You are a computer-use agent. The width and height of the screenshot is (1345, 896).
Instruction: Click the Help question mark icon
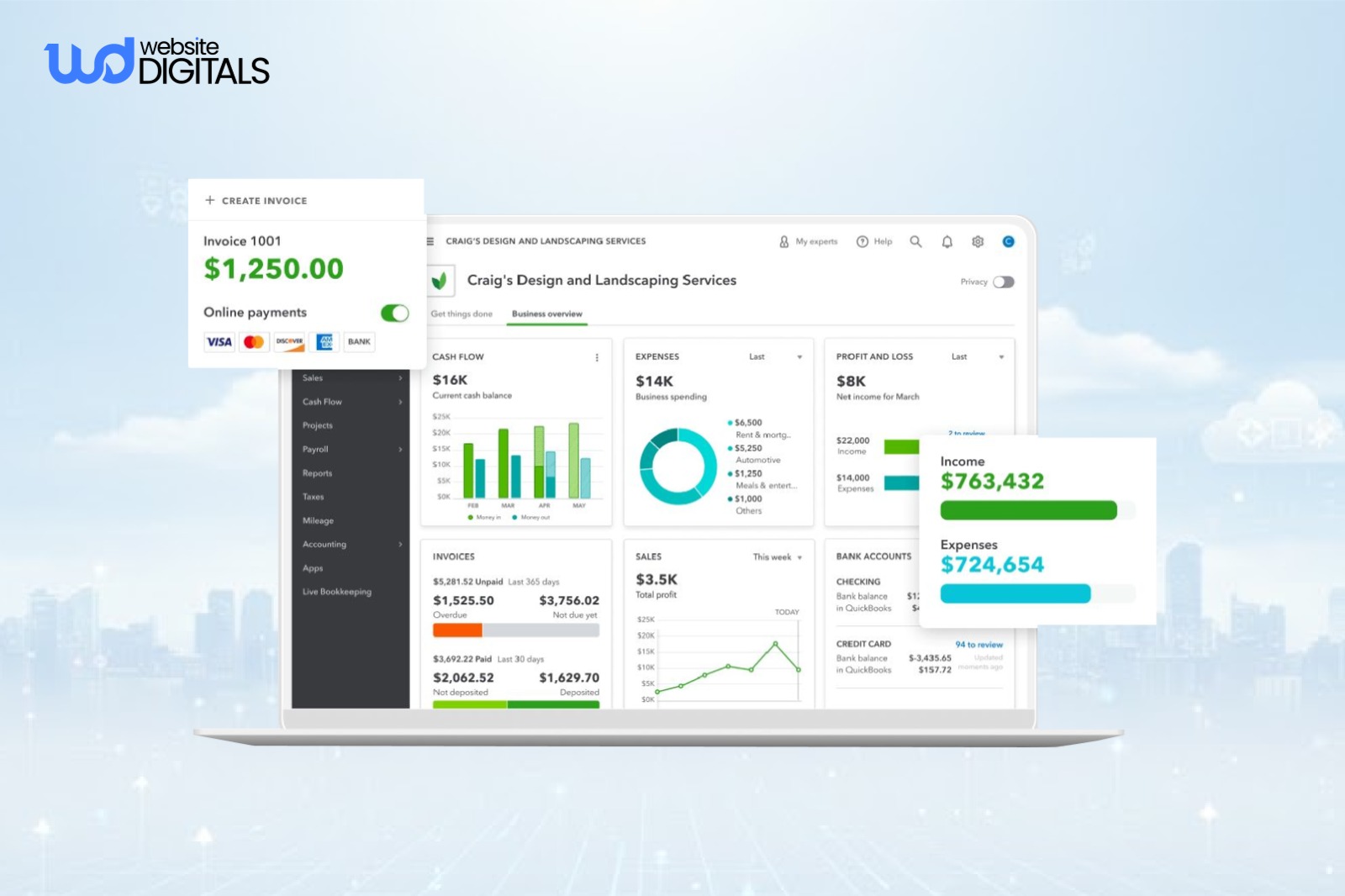tap(862, 241)
